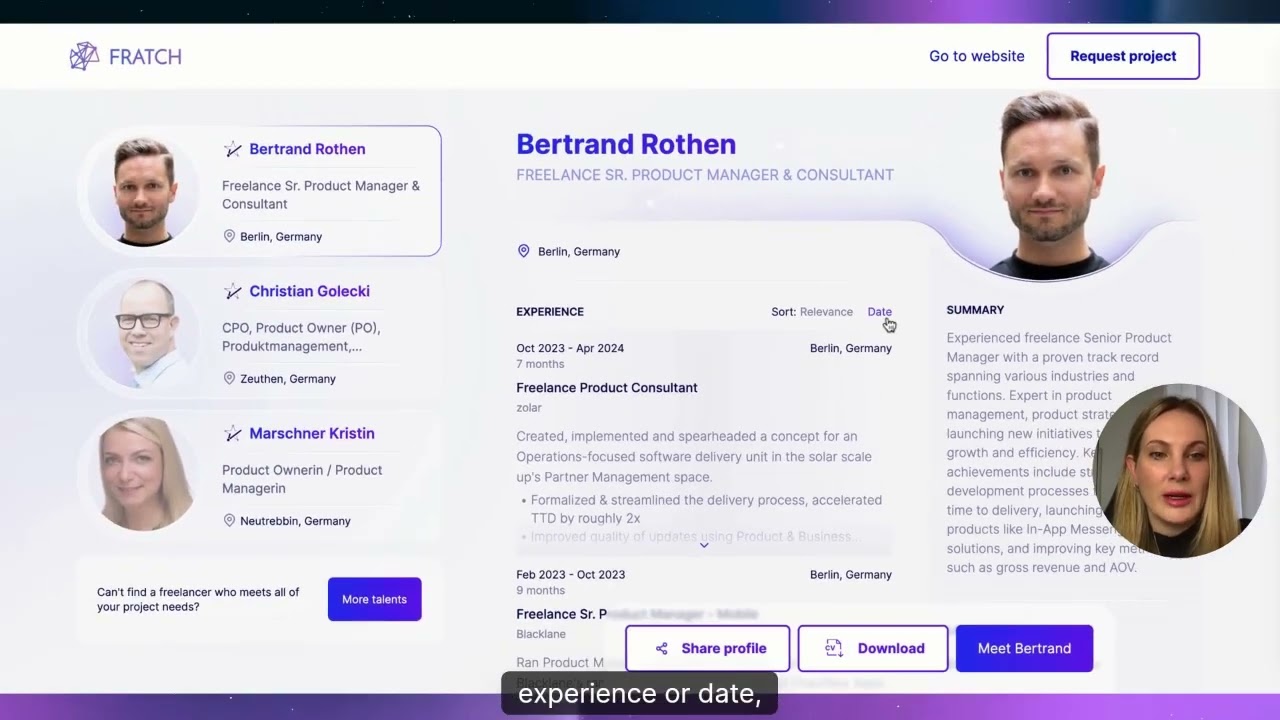This screenshot has height=720, width=1280.
Task: Click Marschner Kristin's profile photo
Action: [x=144, y=475]
